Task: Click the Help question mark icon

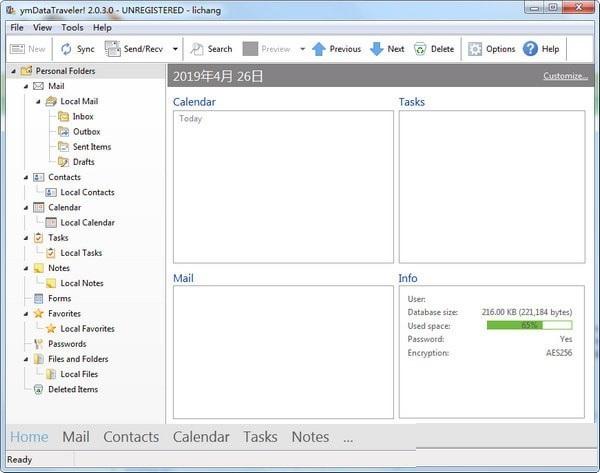Action: [x=530, y=49]
